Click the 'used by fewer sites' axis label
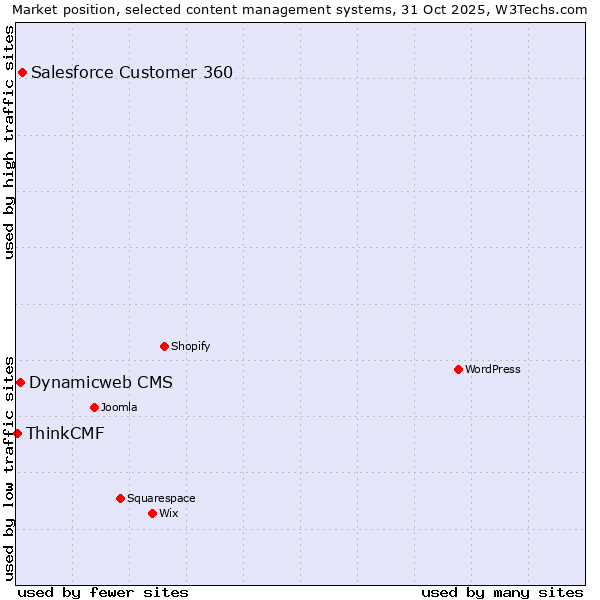 pos(103,592)
